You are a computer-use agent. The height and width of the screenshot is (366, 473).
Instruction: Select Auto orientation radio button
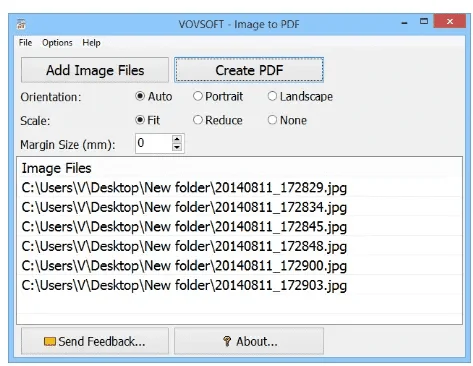(x=140, y=96)
